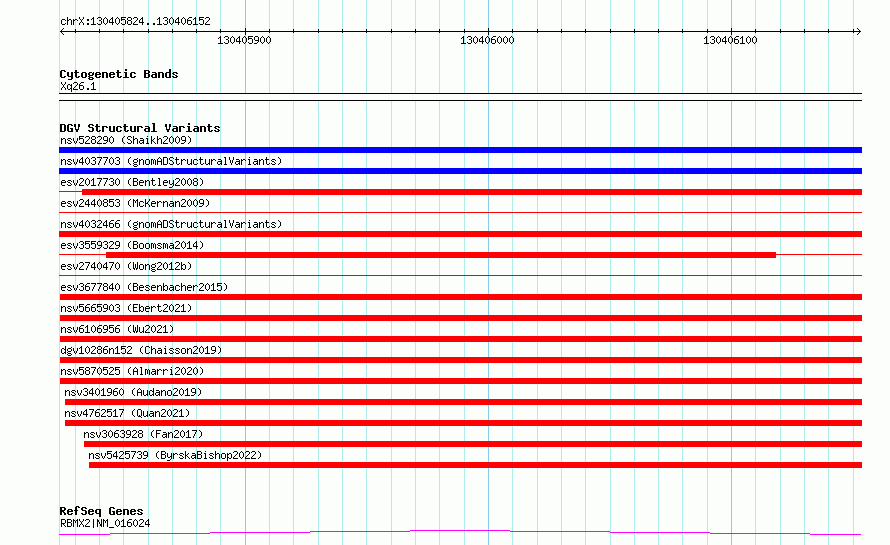Open esv3559329 (Boomsma2014) variant label

tap(132, 245)
